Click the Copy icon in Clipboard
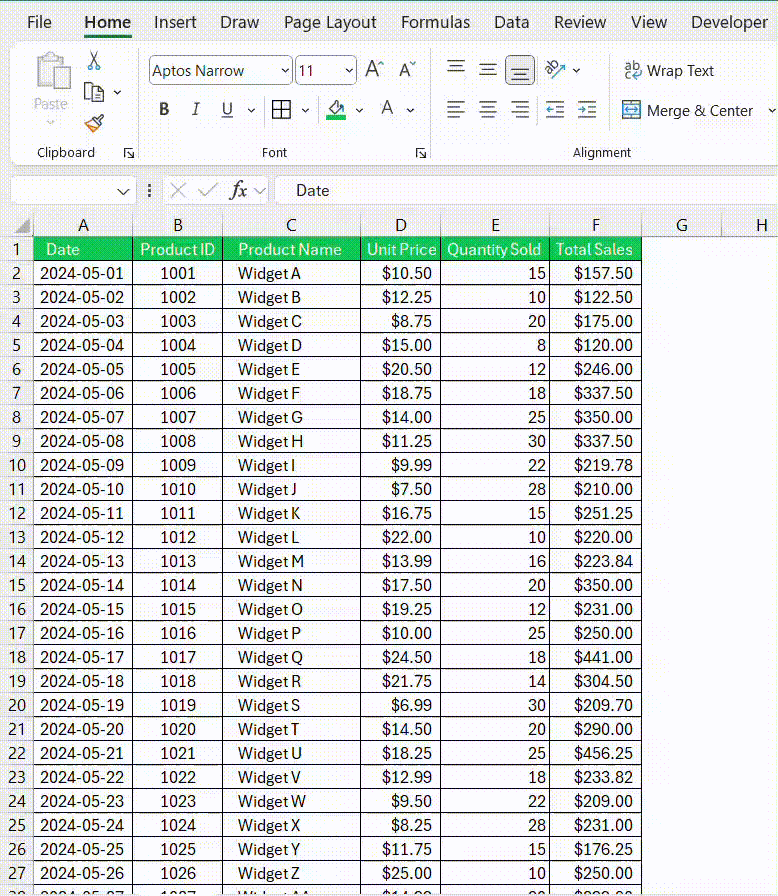 tap(94, 92)
